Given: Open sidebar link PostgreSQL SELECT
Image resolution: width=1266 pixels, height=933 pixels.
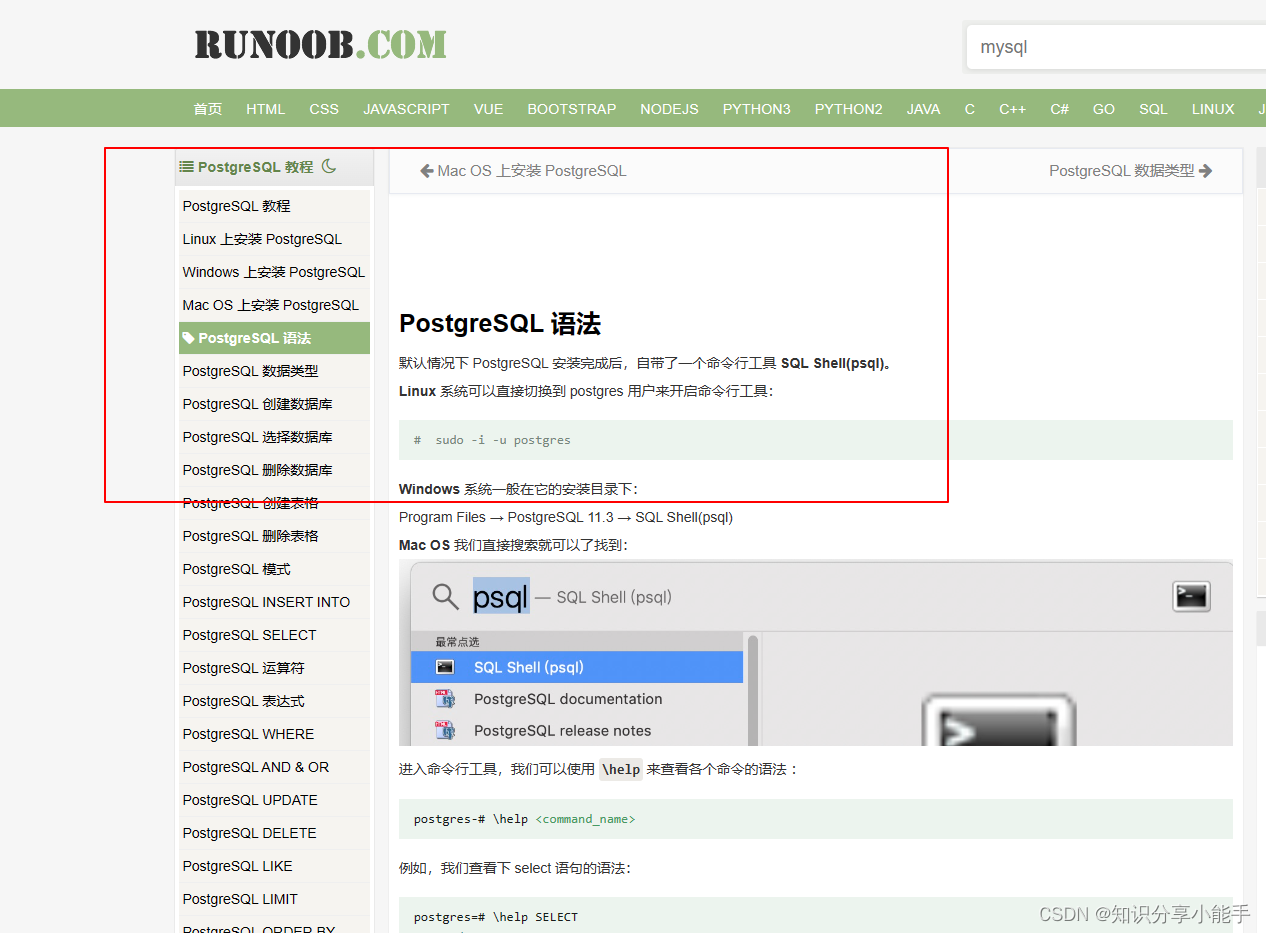Looking at the screenshot, I should (x=249, y=635).
